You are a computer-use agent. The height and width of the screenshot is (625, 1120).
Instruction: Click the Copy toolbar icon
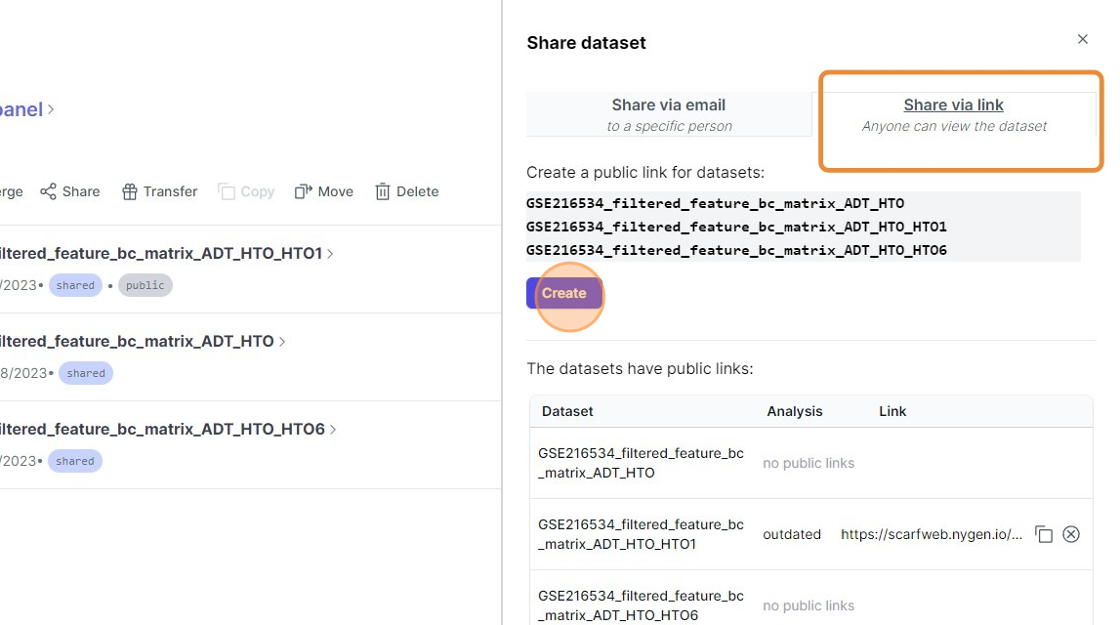click(x=227, y=192)
